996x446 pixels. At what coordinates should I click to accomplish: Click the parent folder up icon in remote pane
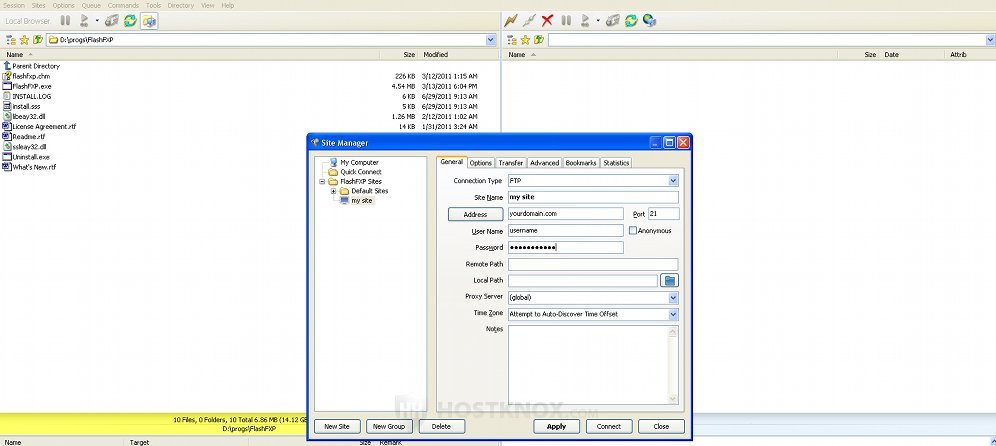539,40
